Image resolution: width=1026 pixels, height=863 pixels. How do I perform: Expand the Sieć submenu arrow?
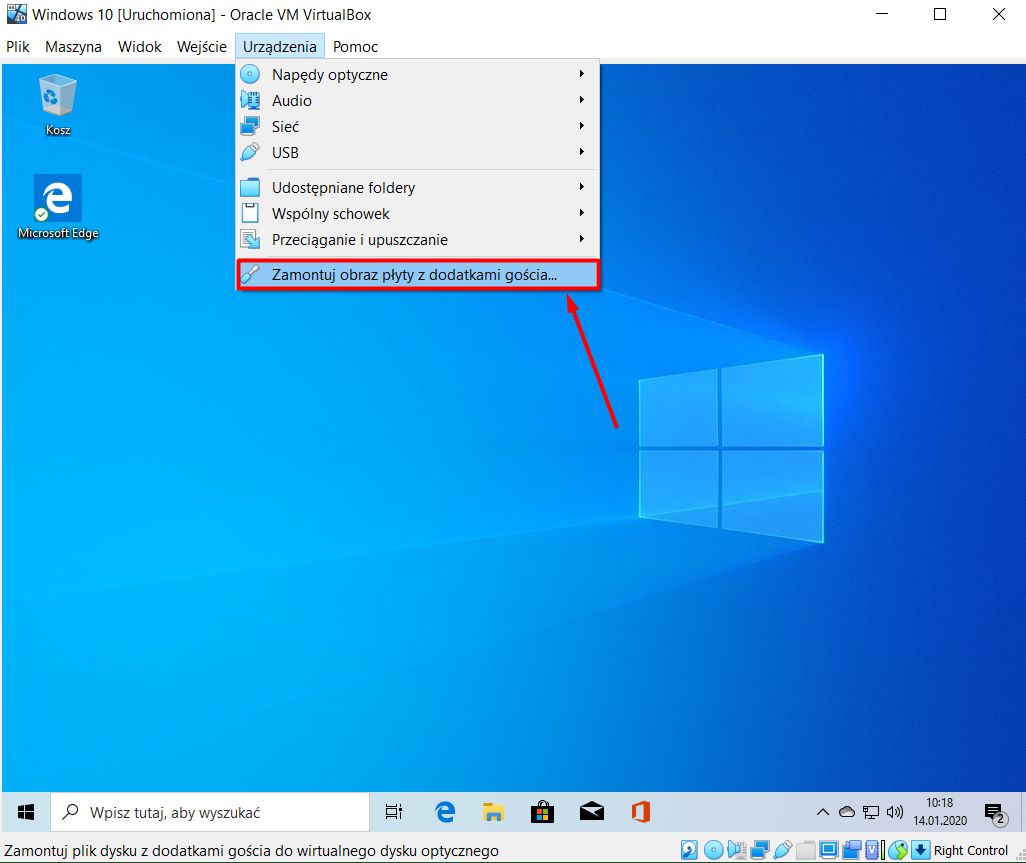[x=581, y=126]
